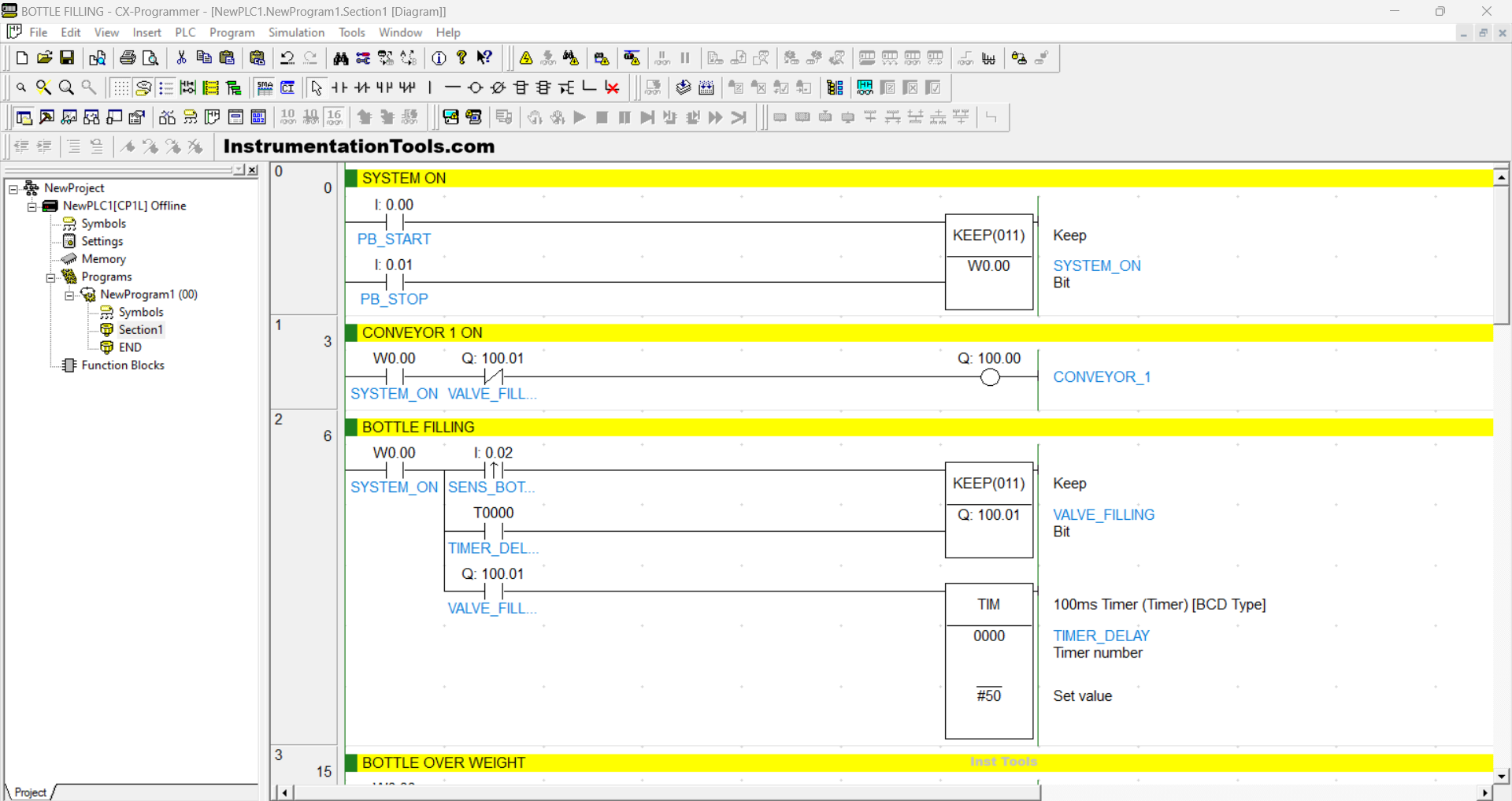The height and width of the screenshot is (801, 1512).
Task: Click the Undo arrow icon
Action: pyautogui.click(x=287, y=57)
